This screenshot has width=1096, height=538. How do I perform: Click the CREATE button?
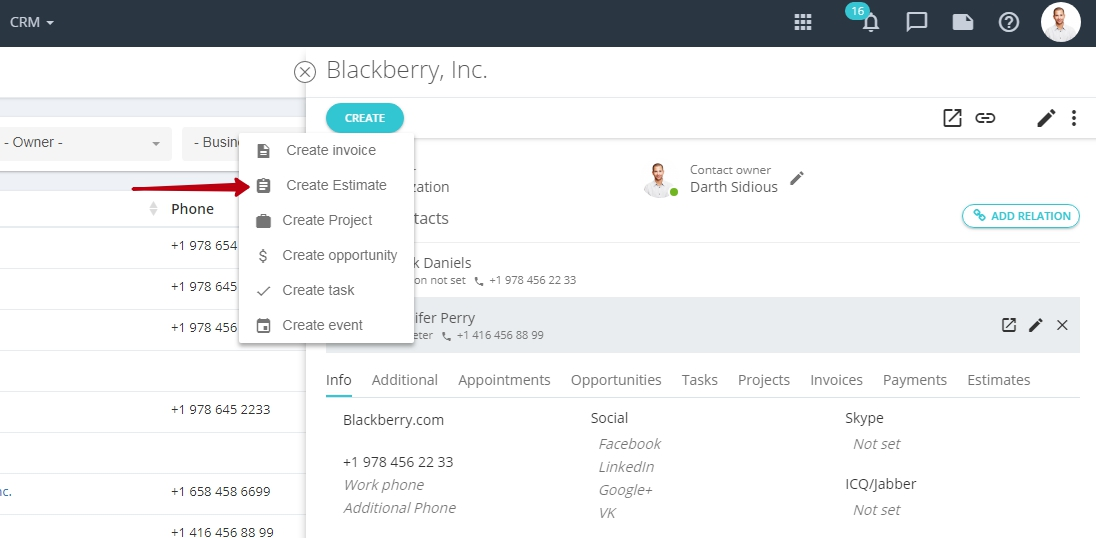[365, 118]
